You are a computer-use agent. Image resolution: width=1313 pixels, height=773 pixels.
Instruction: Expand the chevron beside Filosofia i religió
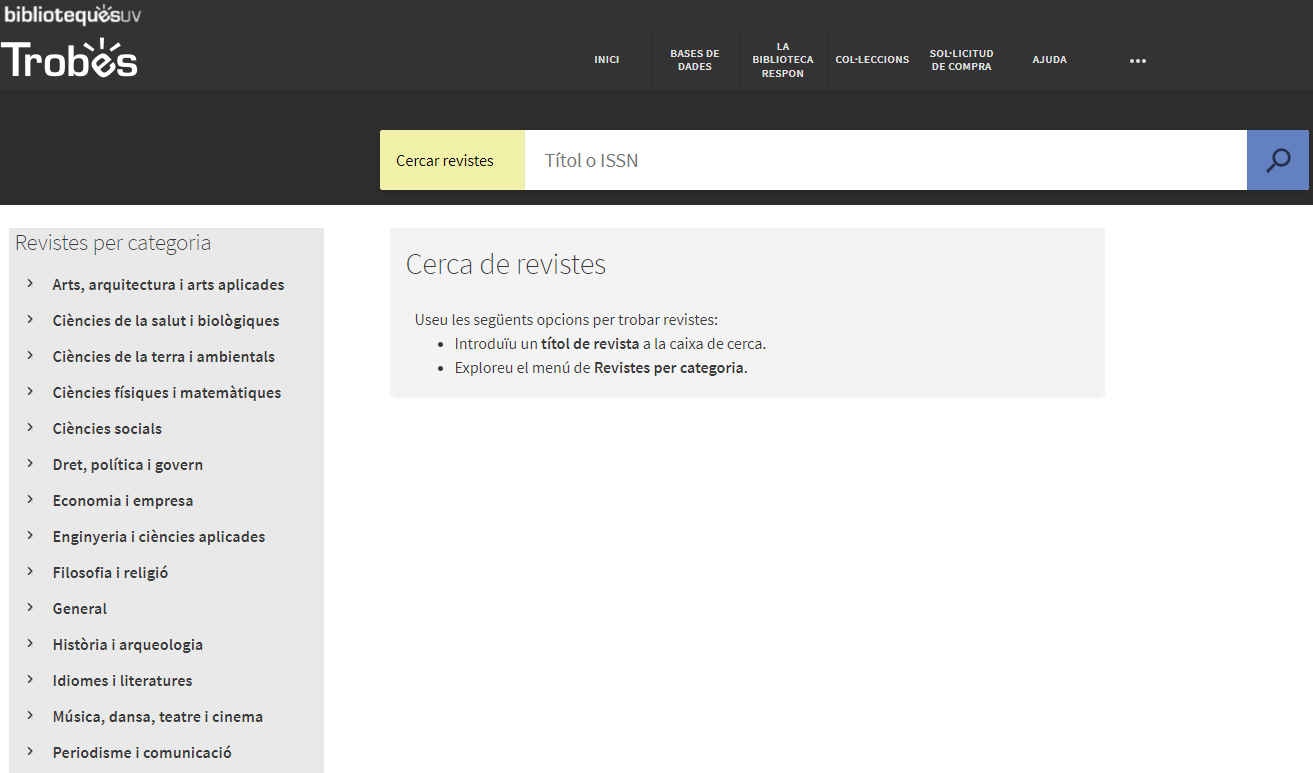point(31,572)
